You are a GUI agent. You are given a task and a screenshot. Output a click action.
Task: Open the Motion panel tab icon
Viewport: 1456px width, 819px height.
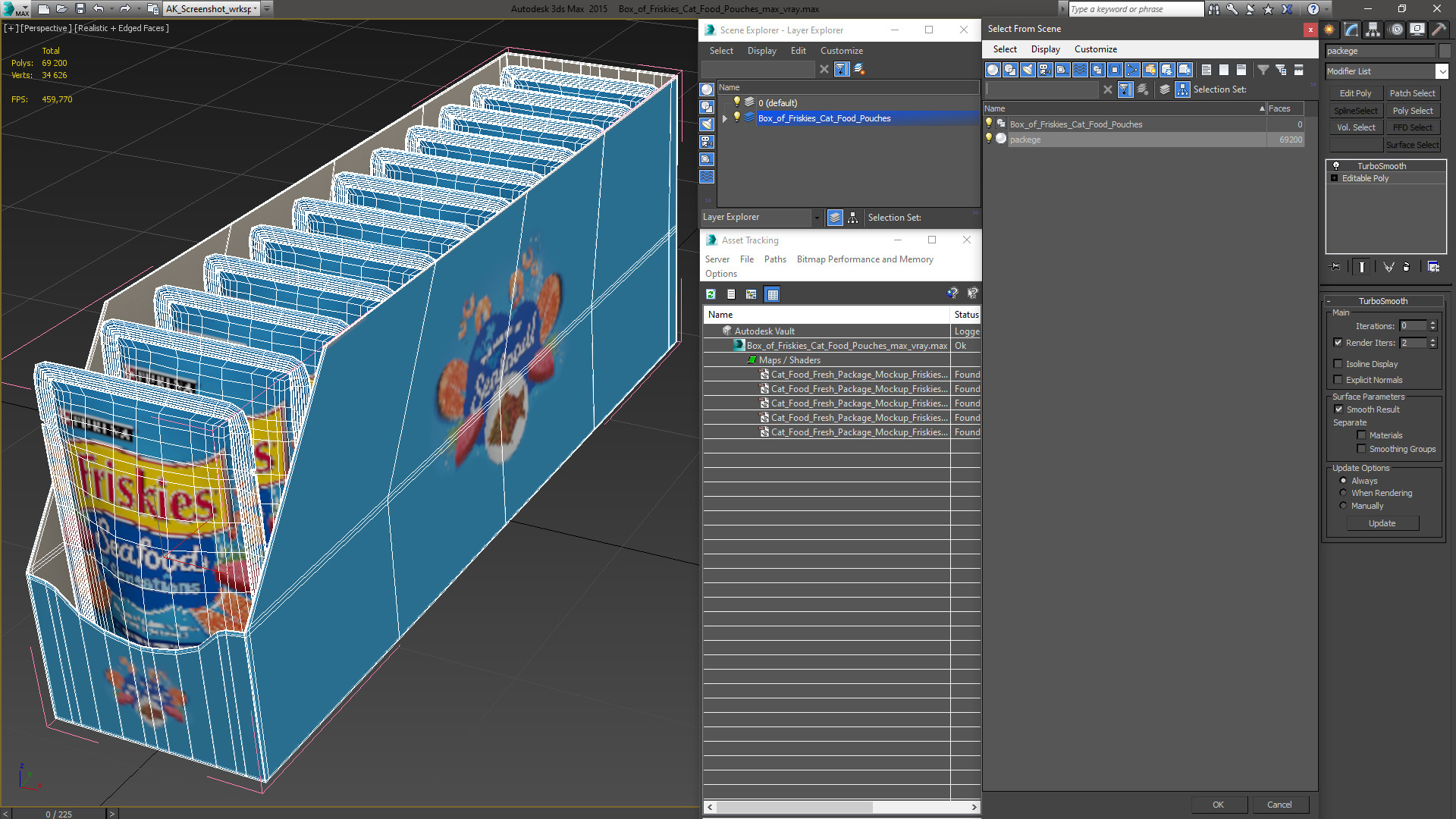point(1396,30)
